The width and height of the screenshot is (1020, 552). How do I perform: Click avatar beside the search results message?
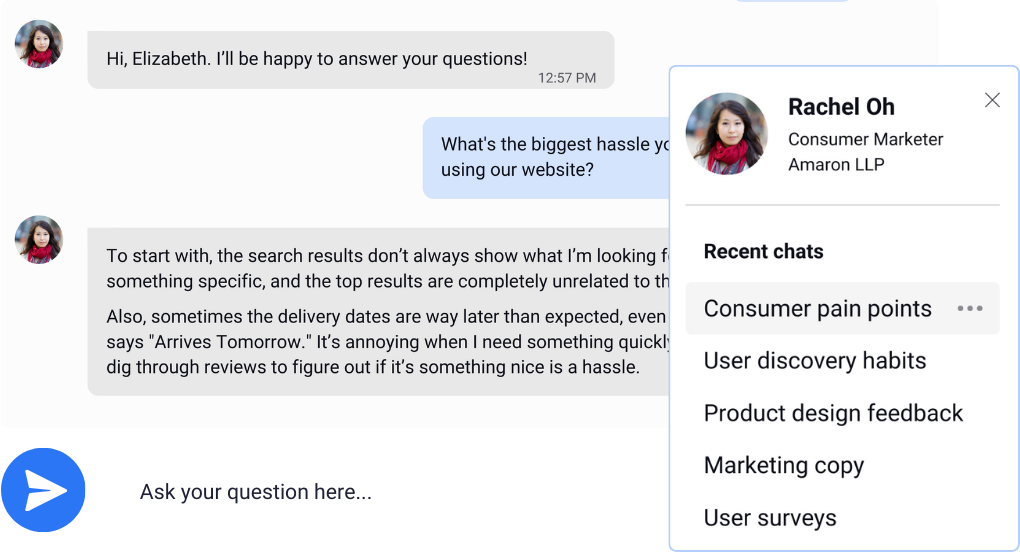click(x=39, y=240)
